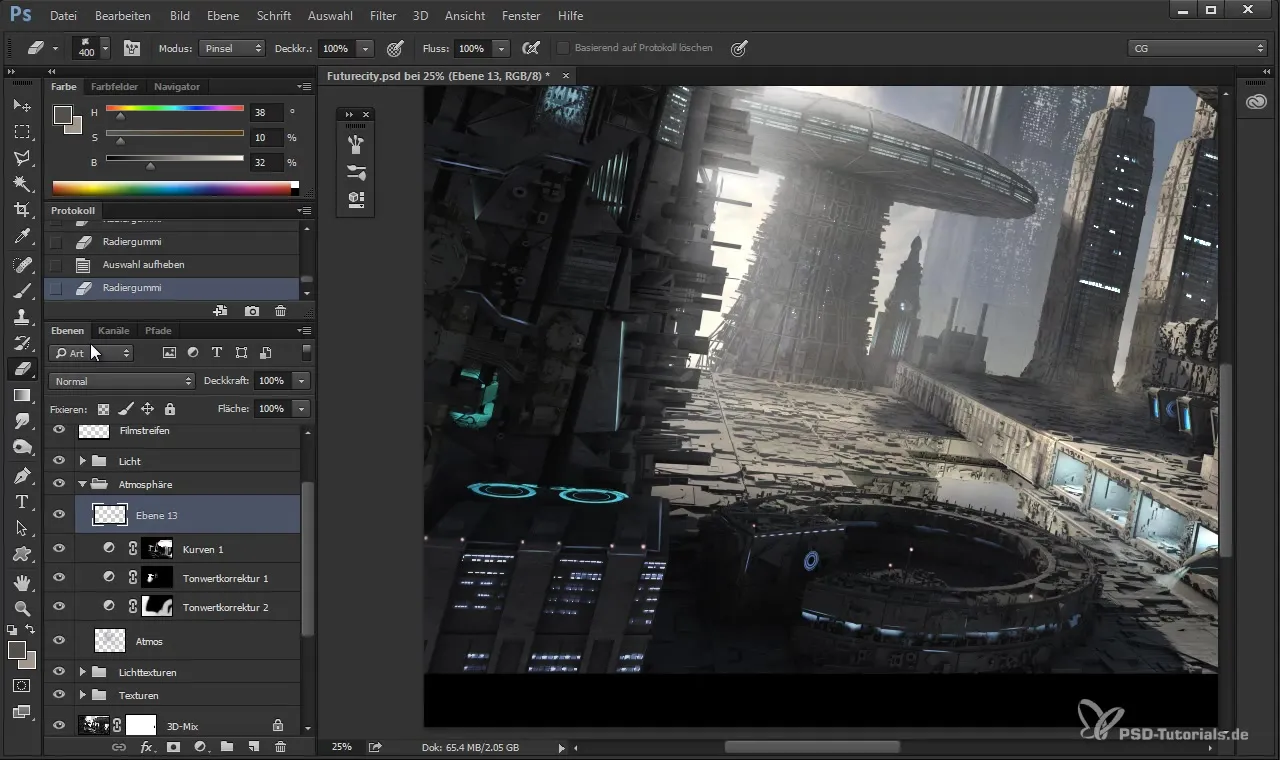Swap foreground and background colors
The height and width of the screenshot is (760, 1280).
tap(31, 630)
